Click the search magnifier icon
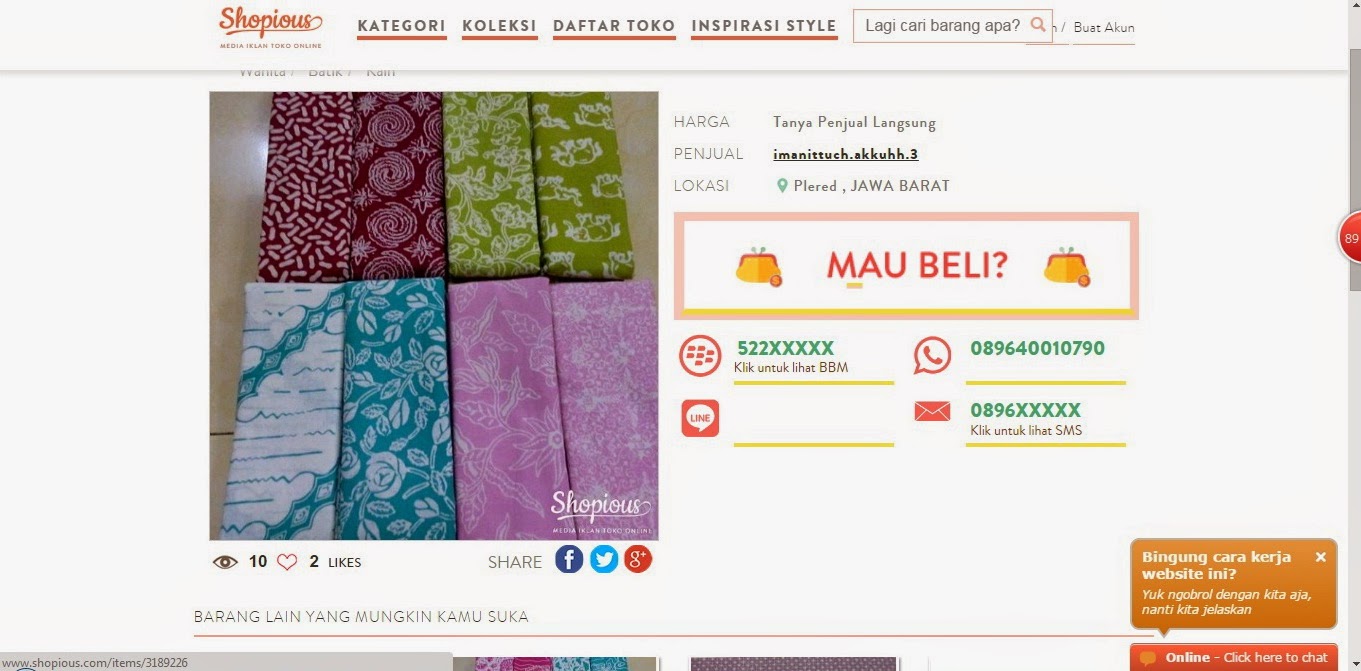Screen dimensions: 1361x671 [x=1039, y=25]
